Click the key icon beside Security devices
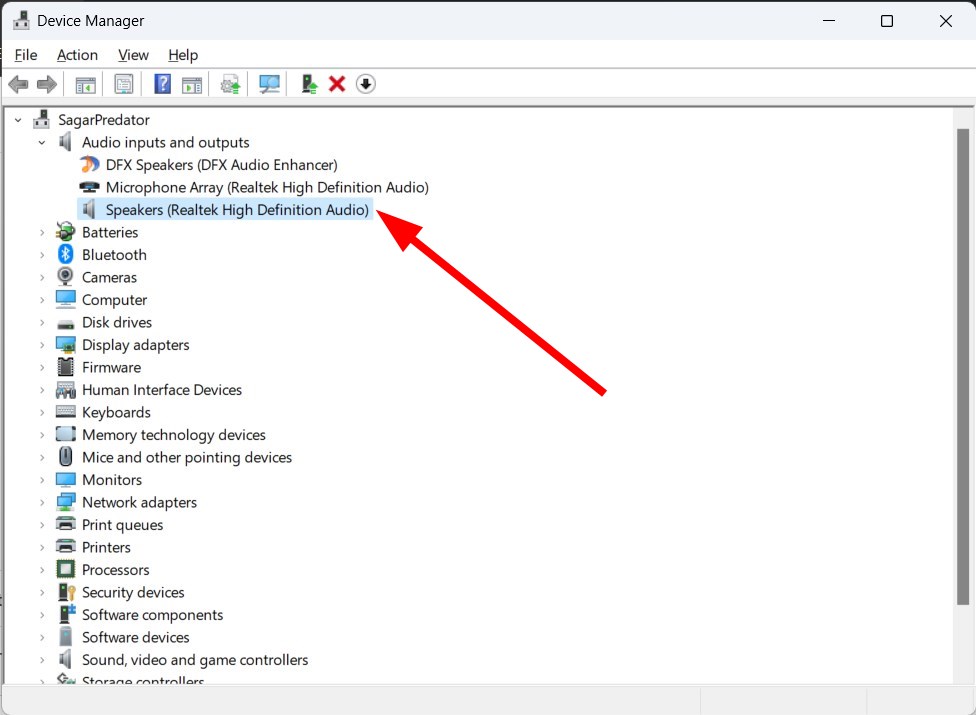Viewport: 976px width, 715px height. click(x=66, y=592)
